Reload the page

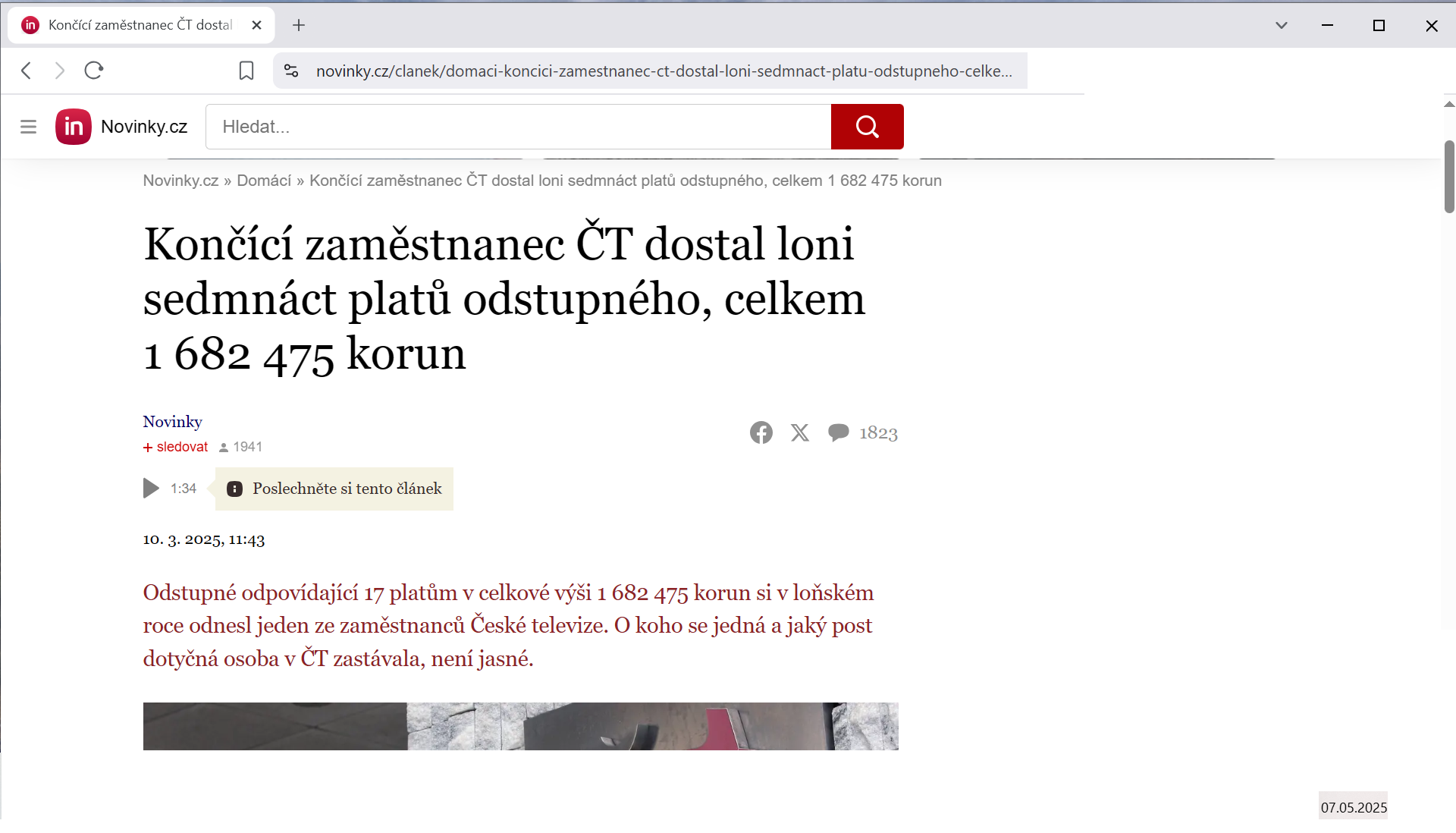(x=94, y=71)
